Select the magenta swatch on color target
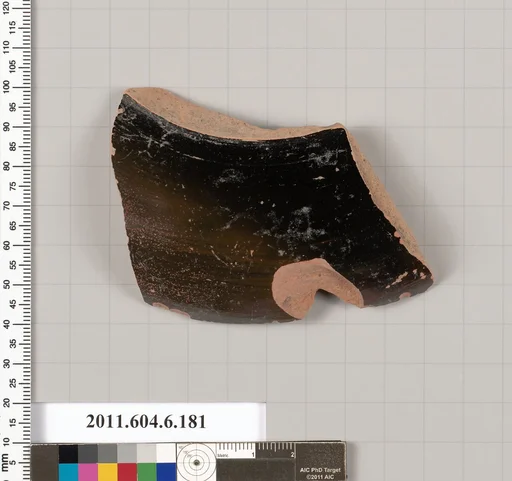512x481 pixels. click(88, 472)
